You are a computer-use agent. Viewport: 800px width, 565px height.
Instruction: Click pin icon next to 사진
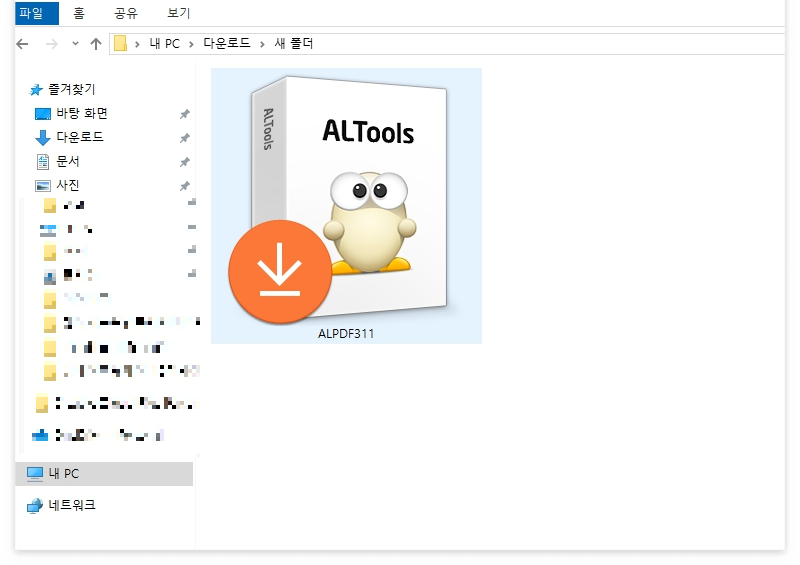(185, 186)
